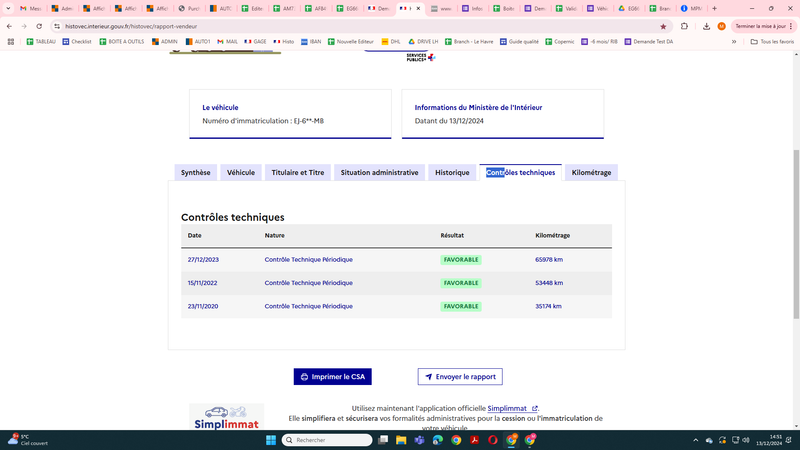800x450 pixels.
Task: Click the page vertical scrollbar
Action: pos(796,235)
